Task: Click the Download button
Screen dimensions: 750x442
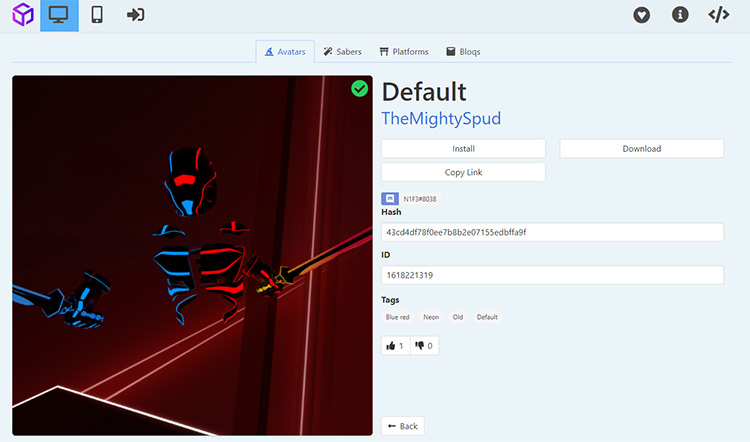Action: [641, 149]
